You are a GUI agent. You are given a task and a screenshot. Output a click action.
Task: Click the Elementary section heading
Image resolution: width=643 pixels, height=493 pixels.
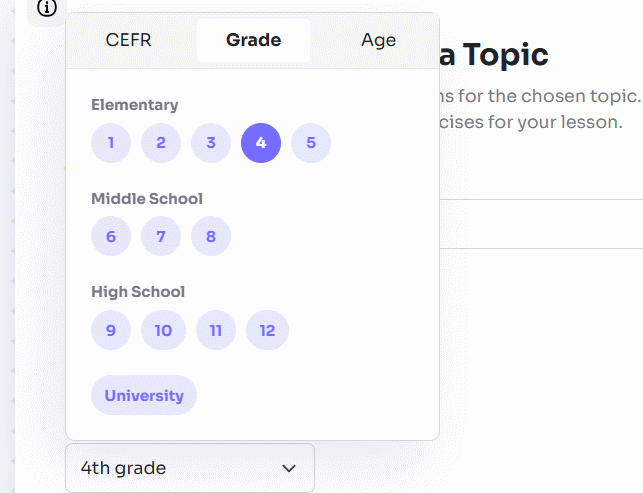tap(134, 105)
